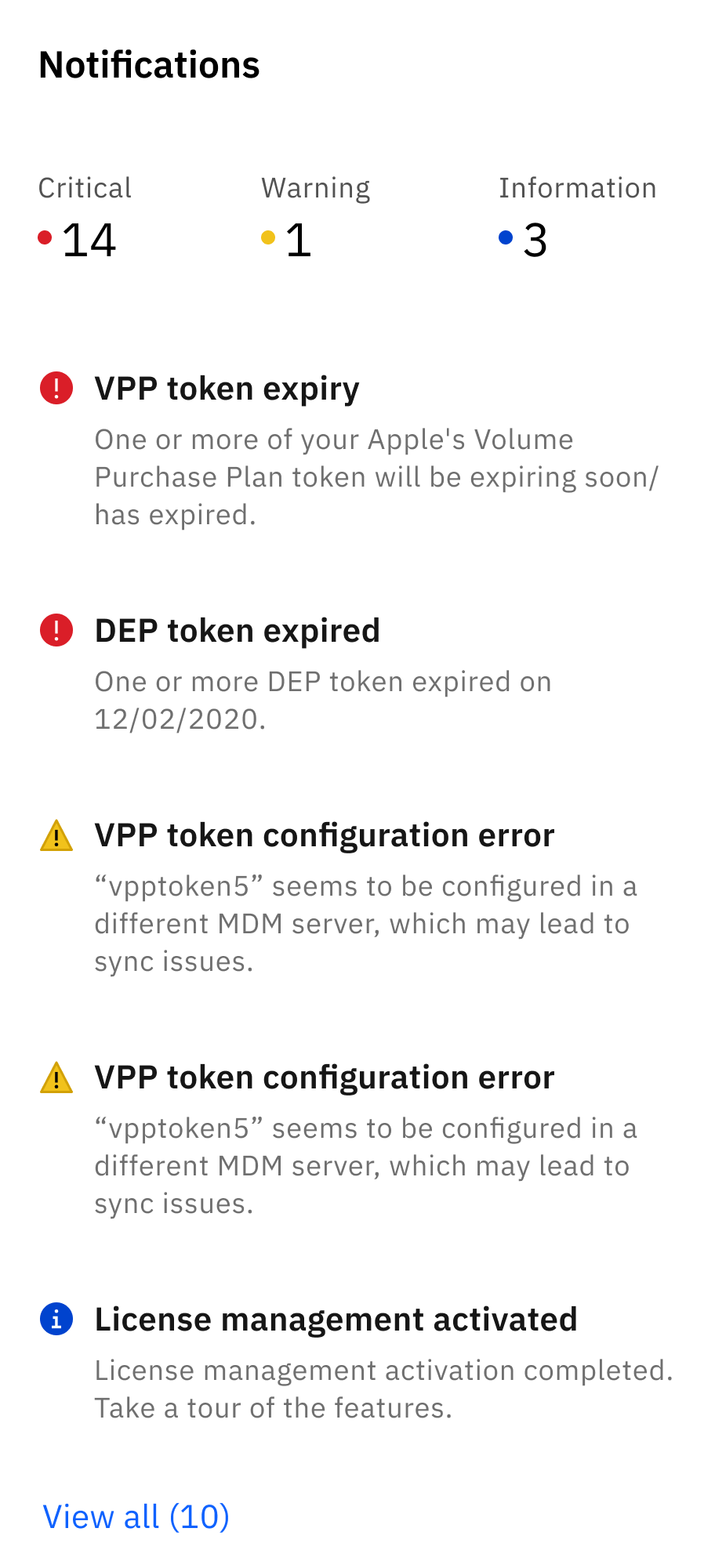This screenshot has width=715, height=1568.
Task: Click the Information count of 3
Action: tap(535, 240)
